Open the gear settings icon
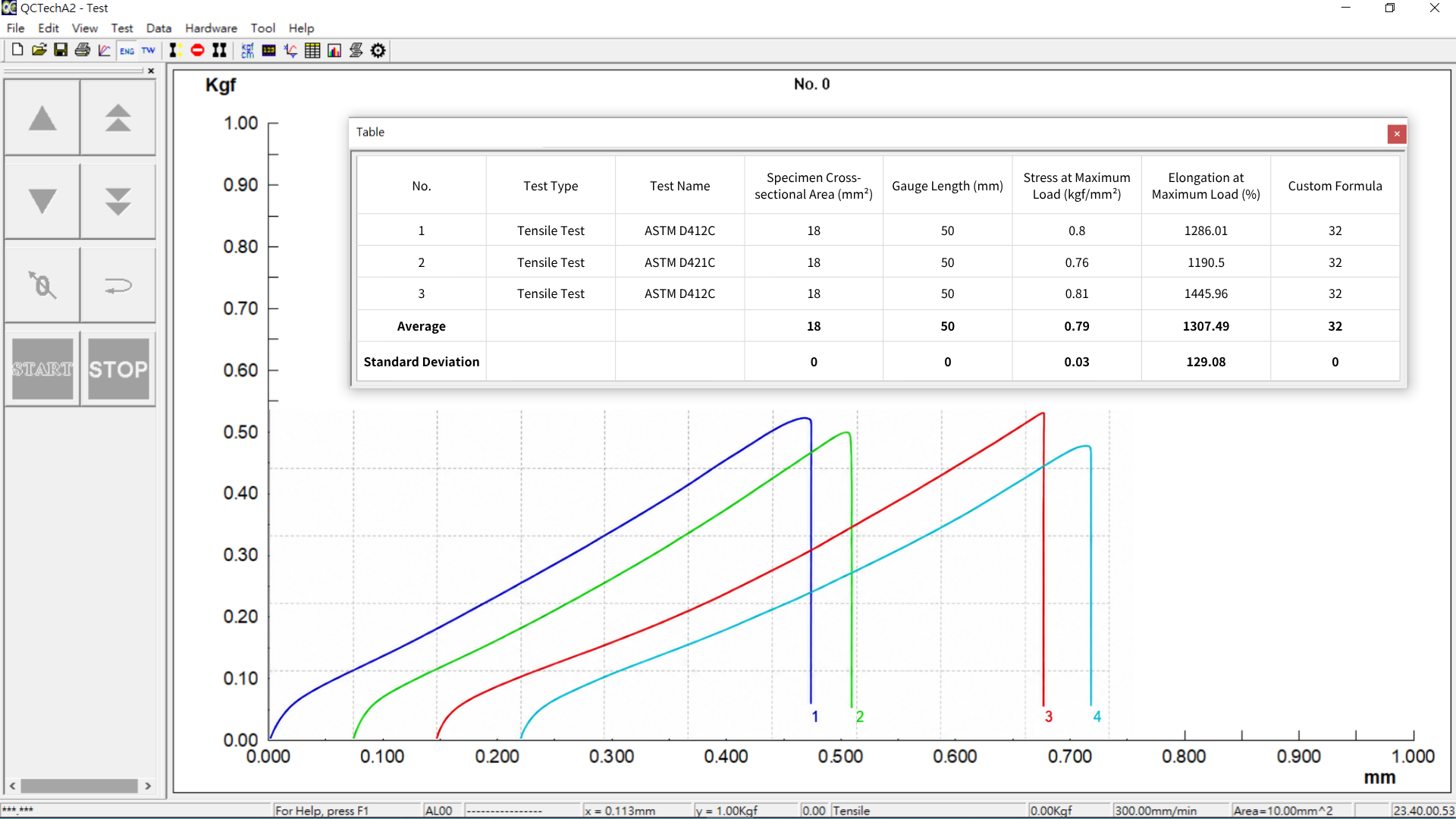The image size is (1456, 819). click(x=378, y=50)
